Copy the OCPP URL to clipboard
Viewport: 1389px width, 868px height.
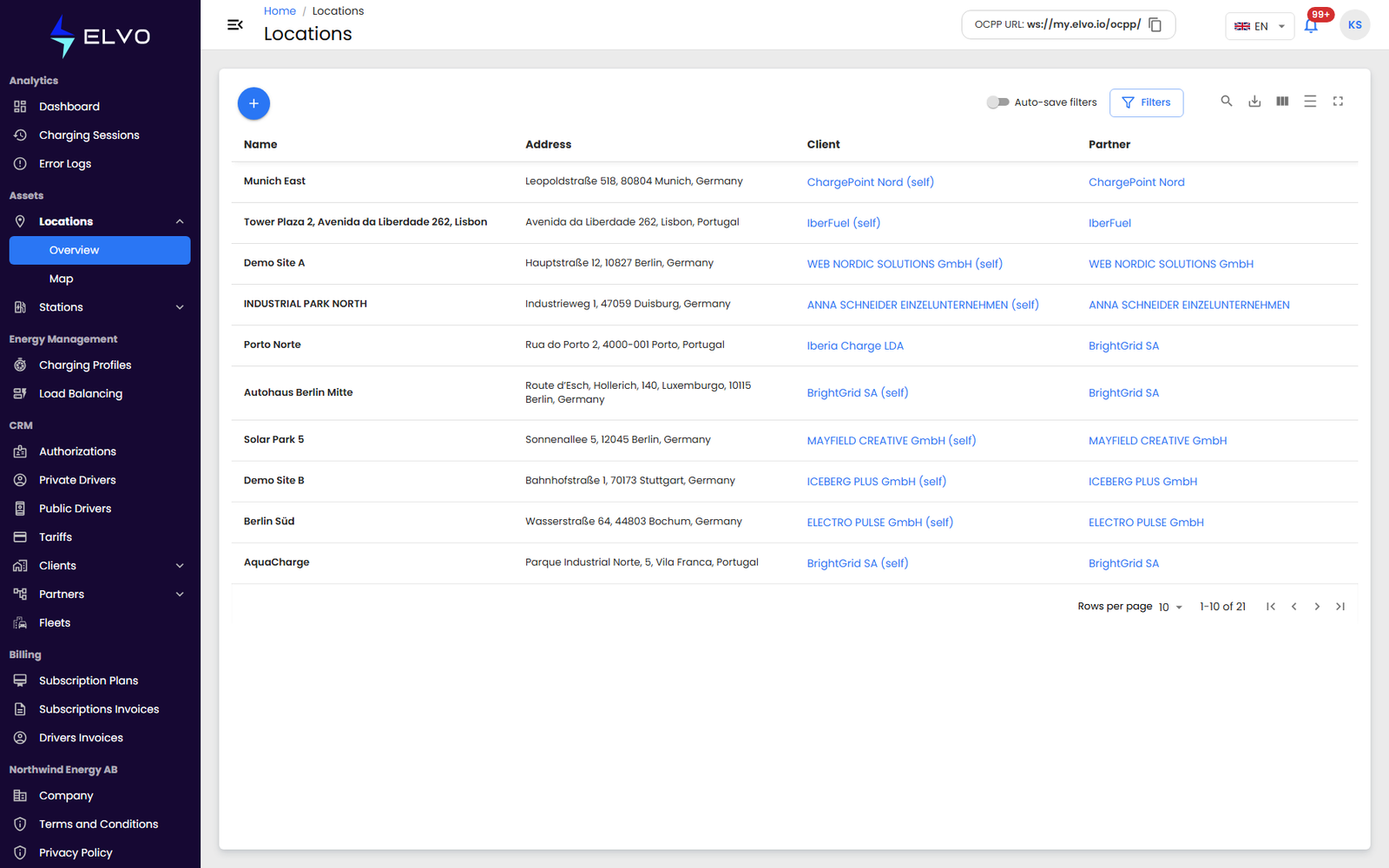(x=1155, y=25)
